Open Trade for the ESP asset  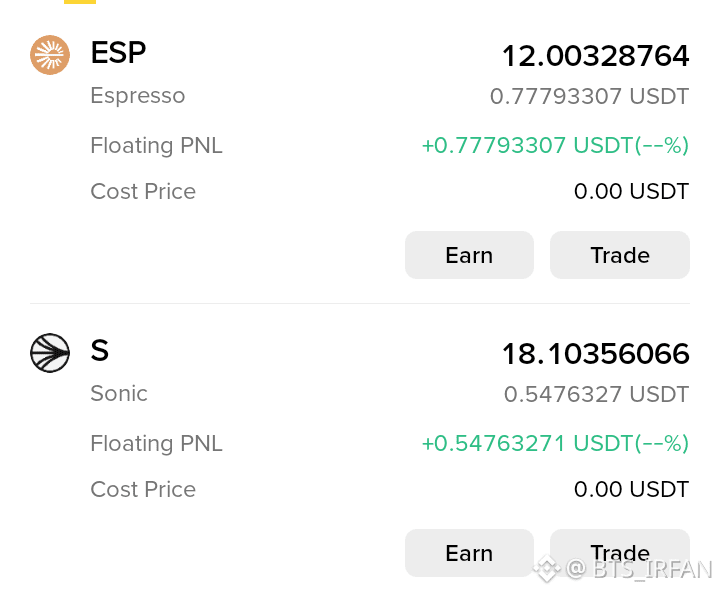(620, 255)
